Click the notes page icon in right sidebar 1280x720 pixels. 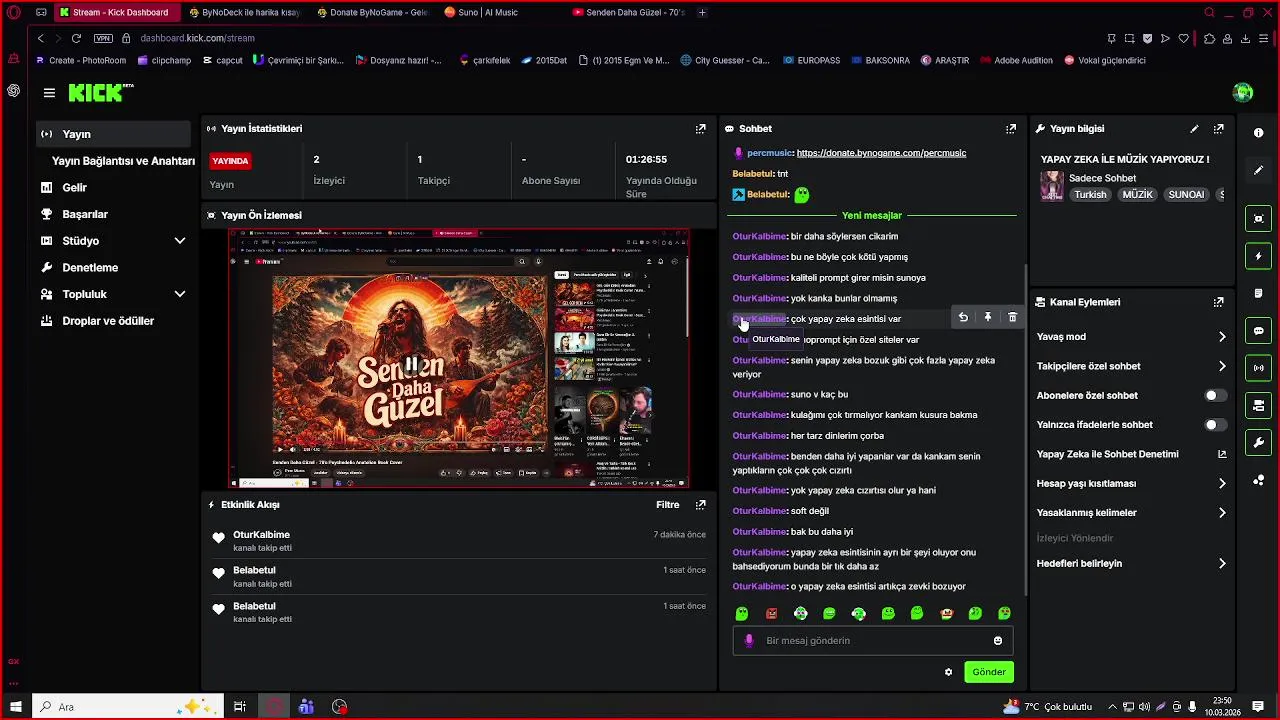1258,293
